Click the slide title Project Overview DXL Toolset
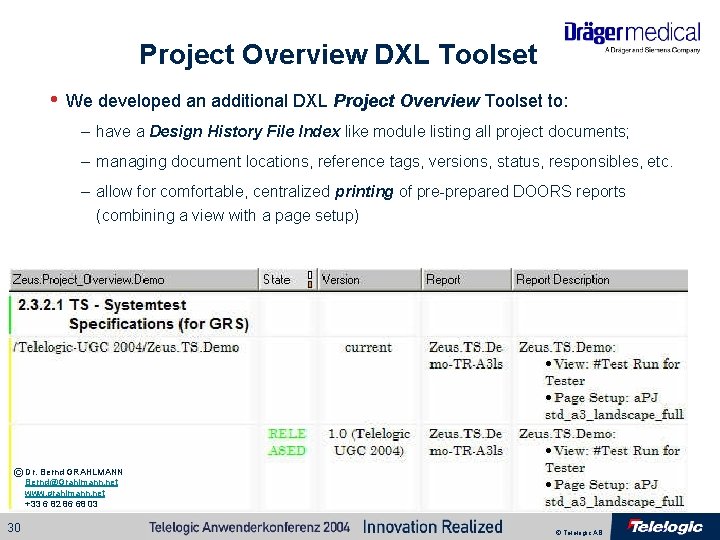The width and height of the screenshot is (720, 540). 338,54
